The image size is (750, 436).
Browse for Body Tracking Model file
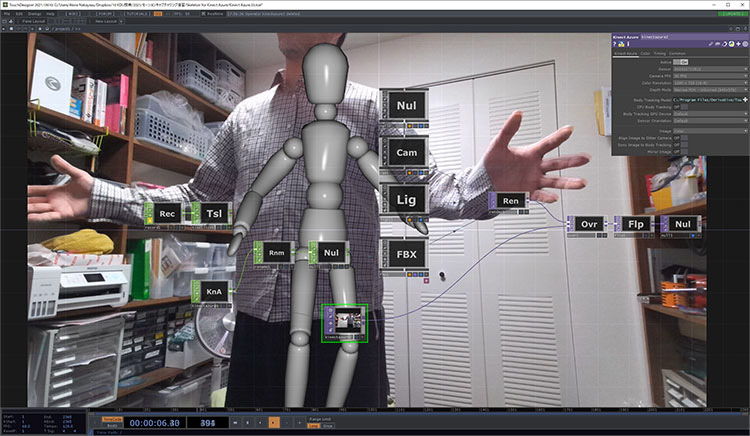(745, 100)
